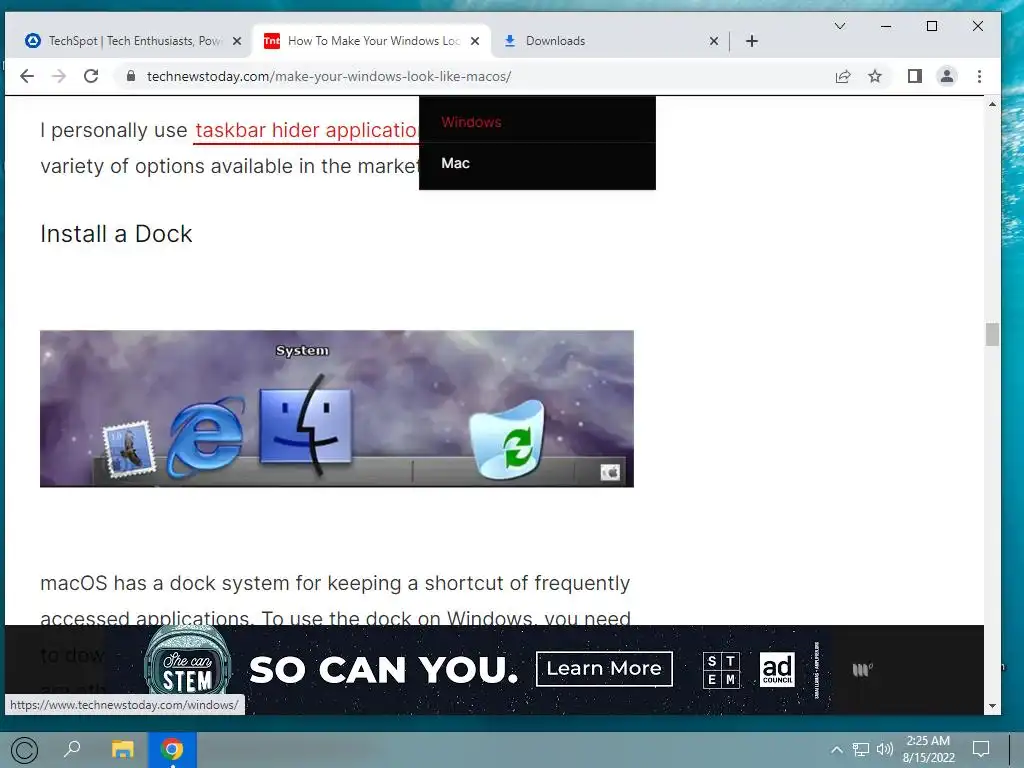Reload the current page
This screenshot has width=1024, height=768.
91,76
